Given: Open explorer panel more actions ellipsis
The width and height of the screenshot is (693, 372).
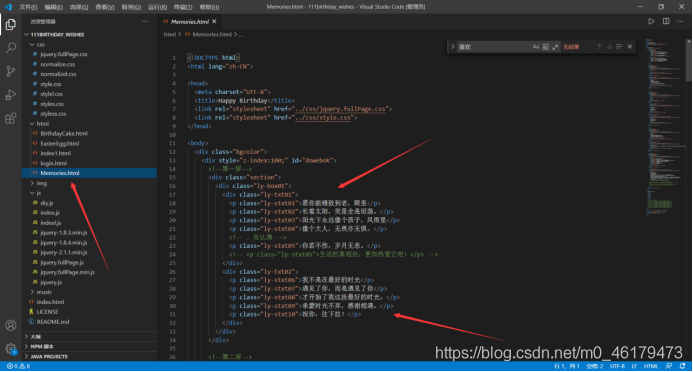Looking at the screenshot, I should (145, 21).
